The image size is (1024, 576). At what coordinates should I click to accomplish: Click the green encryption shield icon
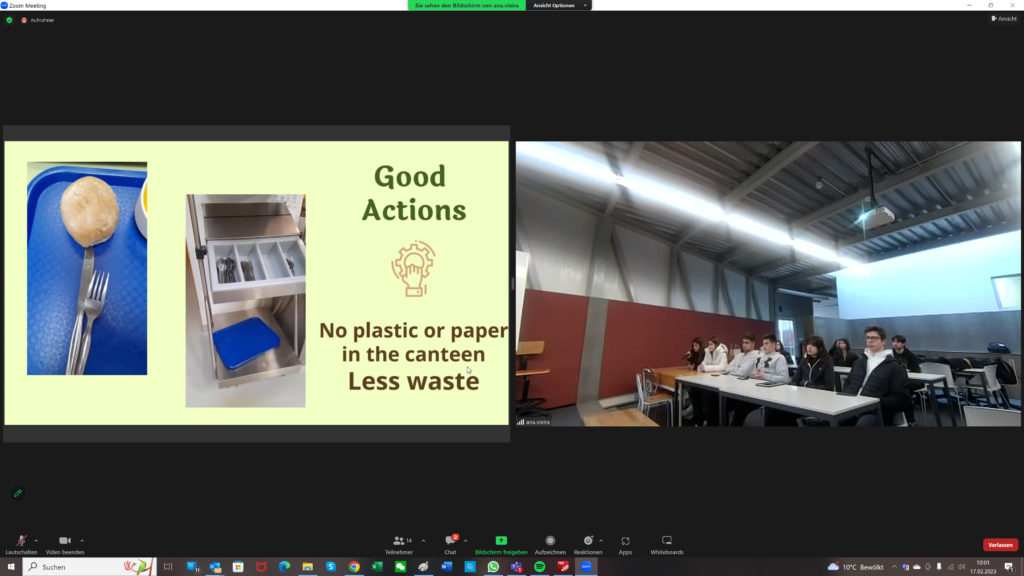[10, 20]
